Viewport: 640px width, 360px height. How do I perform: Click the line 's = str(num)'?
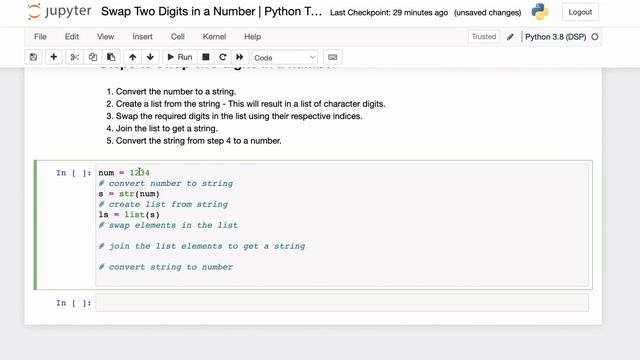click(129, 194)
